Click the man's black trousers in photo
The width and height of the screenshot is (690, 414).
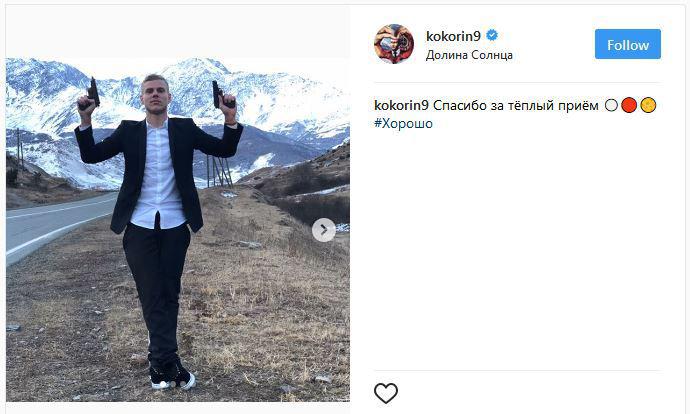pos(156,290)
